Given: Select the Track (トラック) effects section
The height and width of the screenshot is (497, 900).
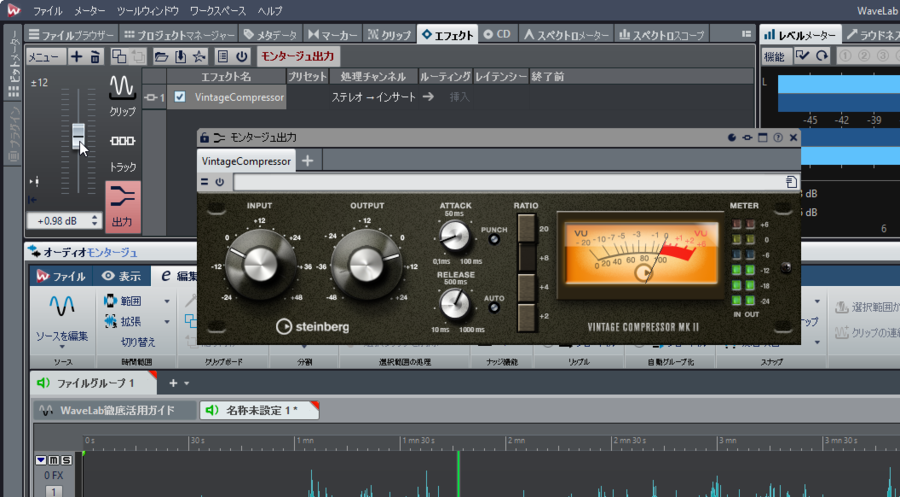Looking at the screenshot, I should click(x=122, y=153).
